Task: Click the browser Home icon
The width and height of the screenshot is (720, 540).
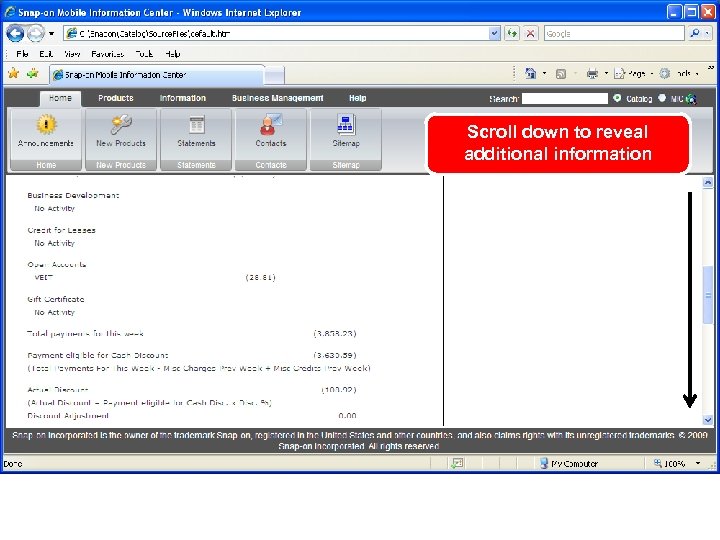Action: [x=531, y=73]
